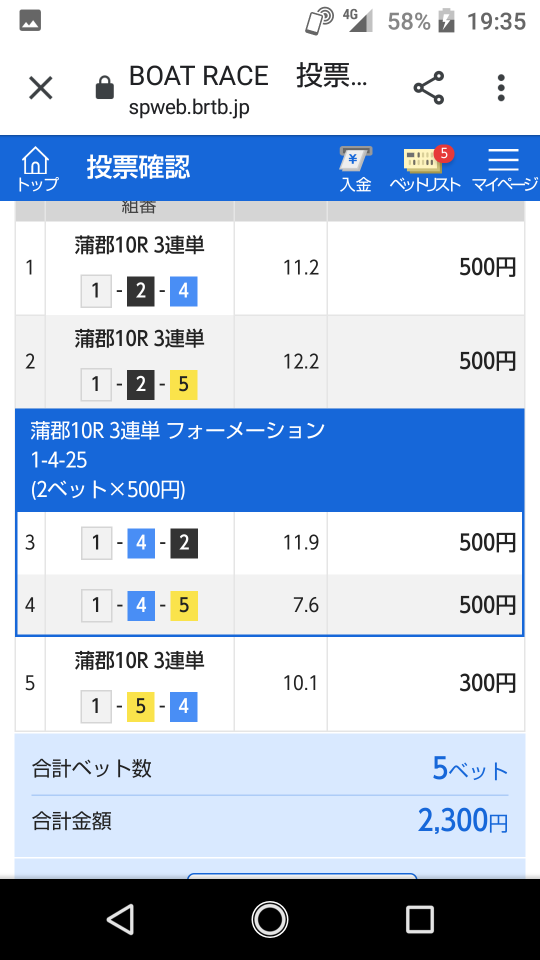This screenshot has height=960, width=540.
Task: Tap the 合計金額 2,300円 total
Action: pos(270,820)
